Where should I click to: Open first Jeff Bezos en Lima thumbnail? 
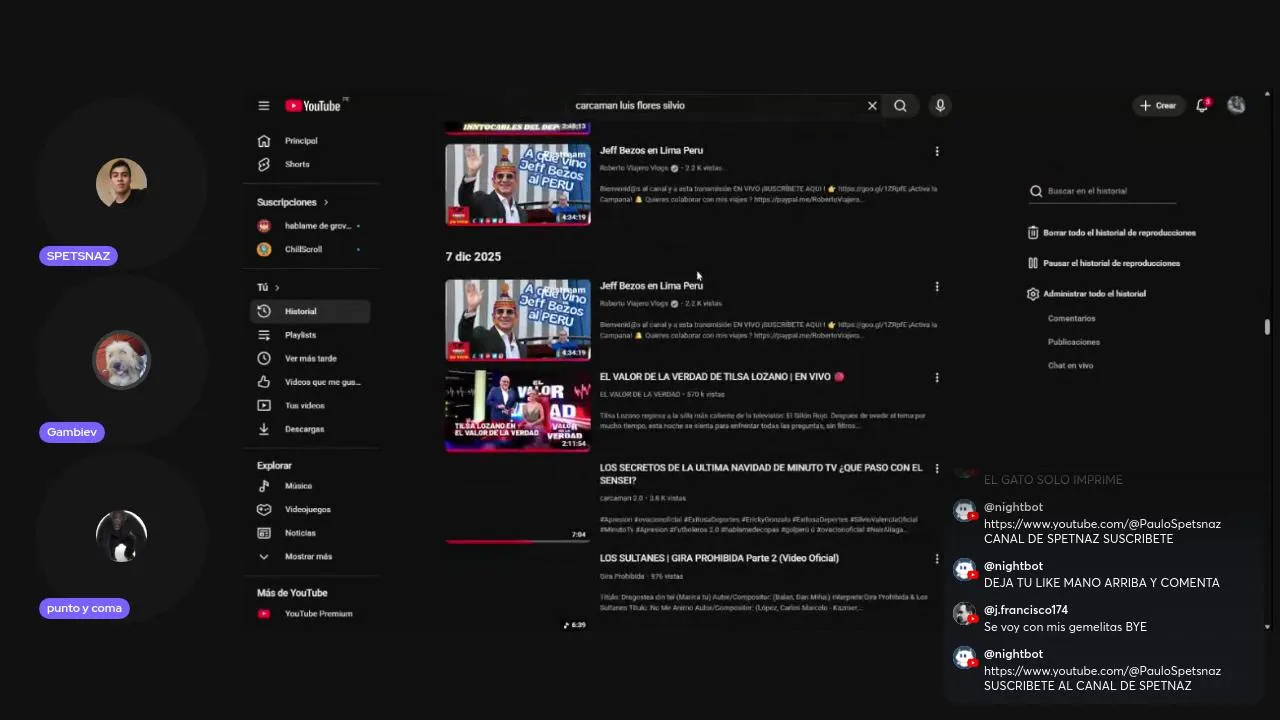tap(518, 184)
